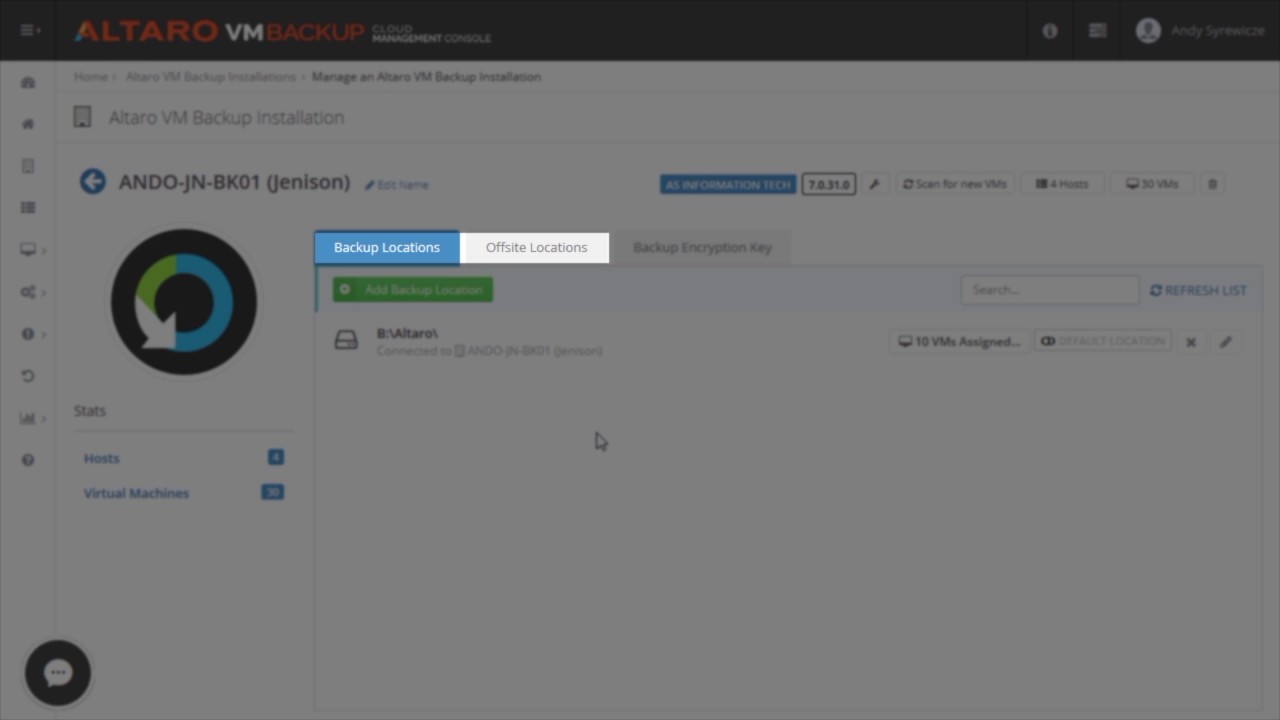This screenshot has height=720, width=1280.
Task: Click the installation page tablet icon
Action: point(83,118)
